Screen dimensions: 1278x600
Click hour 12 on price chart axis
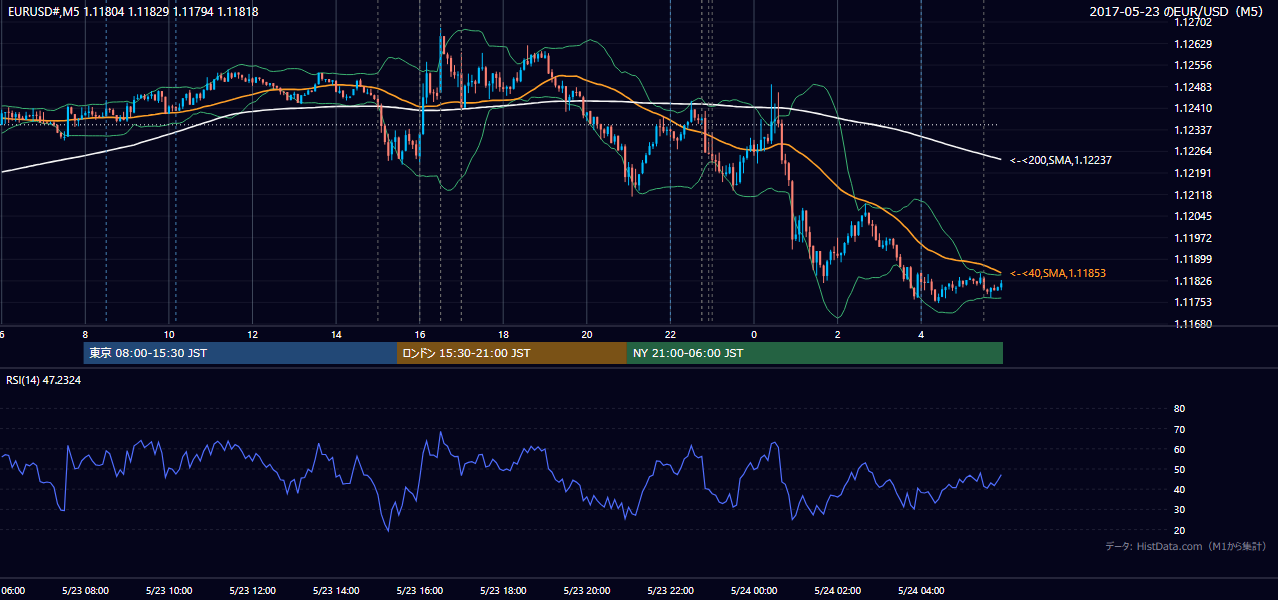click(x=252, y=334)
